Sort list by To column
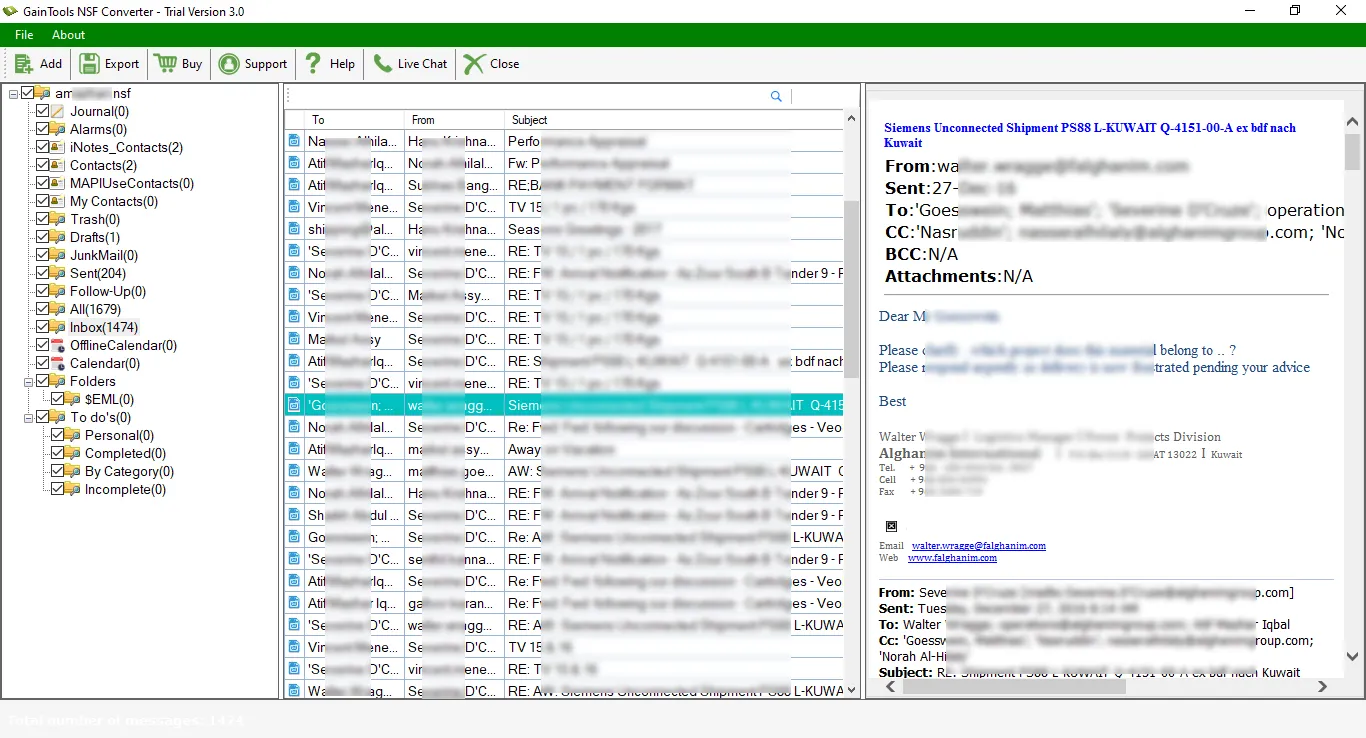The image size is (1366, 738). 354,119
